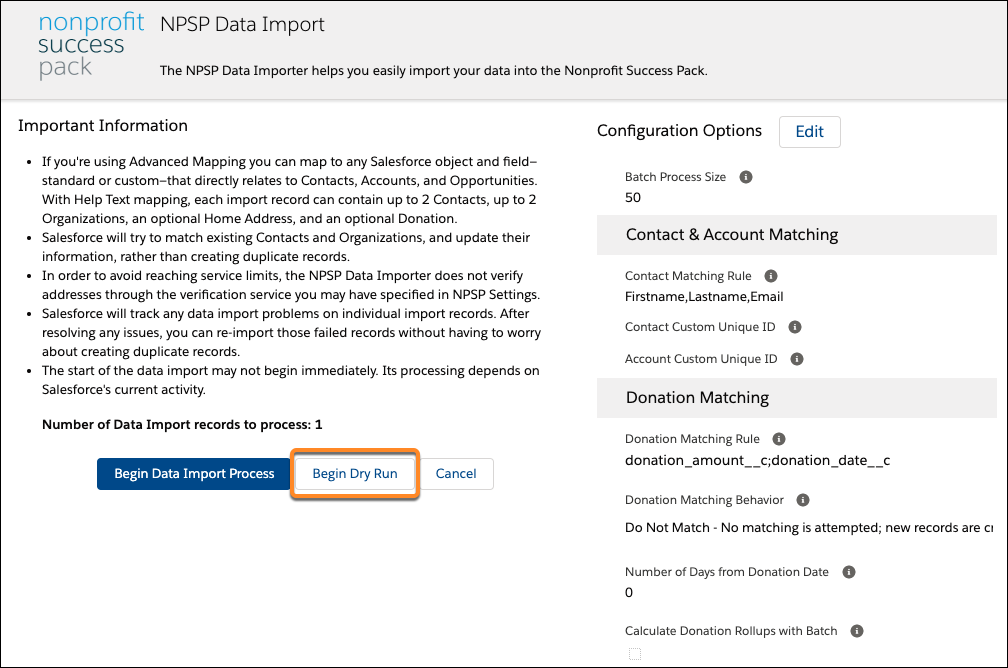Show help for Account Custom Unique ID
Image resolution: width=1008 pixels, height=668 pixels.
click(x=797, y=359)
